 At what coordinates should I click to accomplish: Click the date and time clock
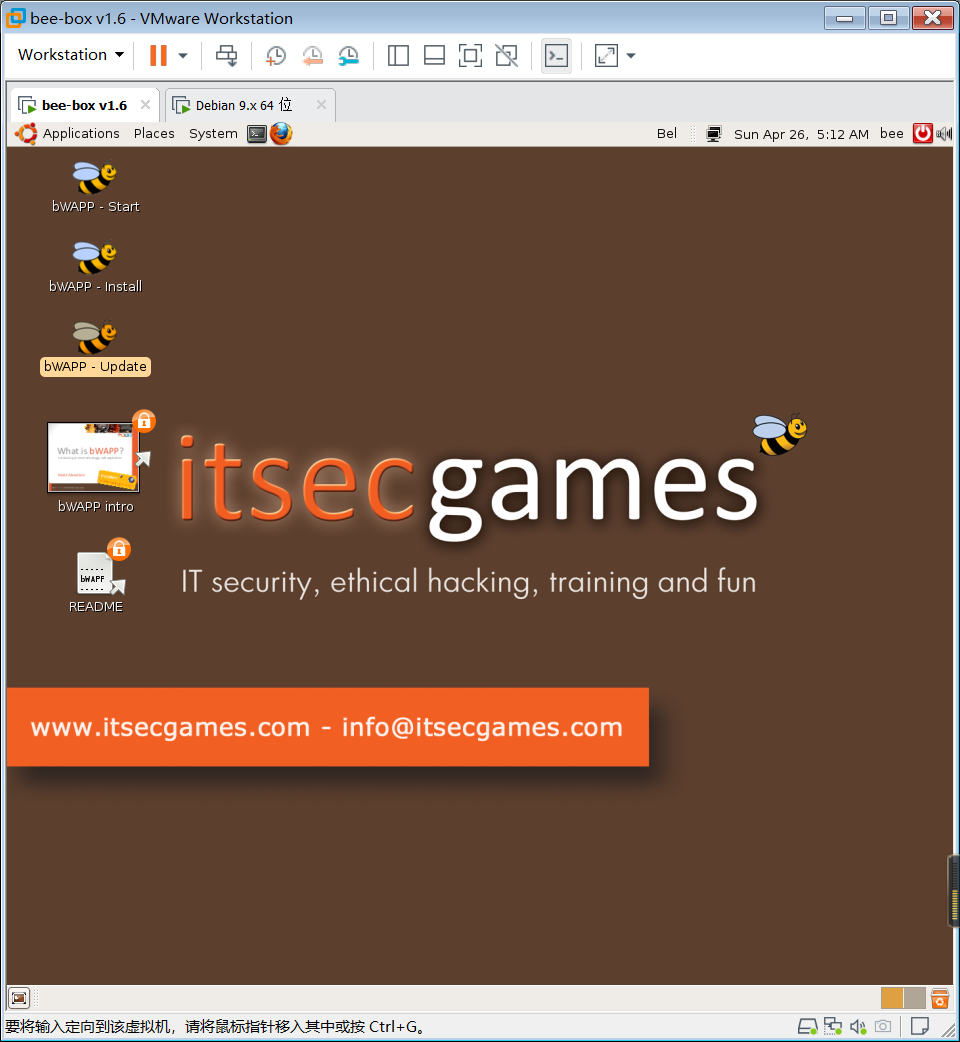tap(801, 134)
